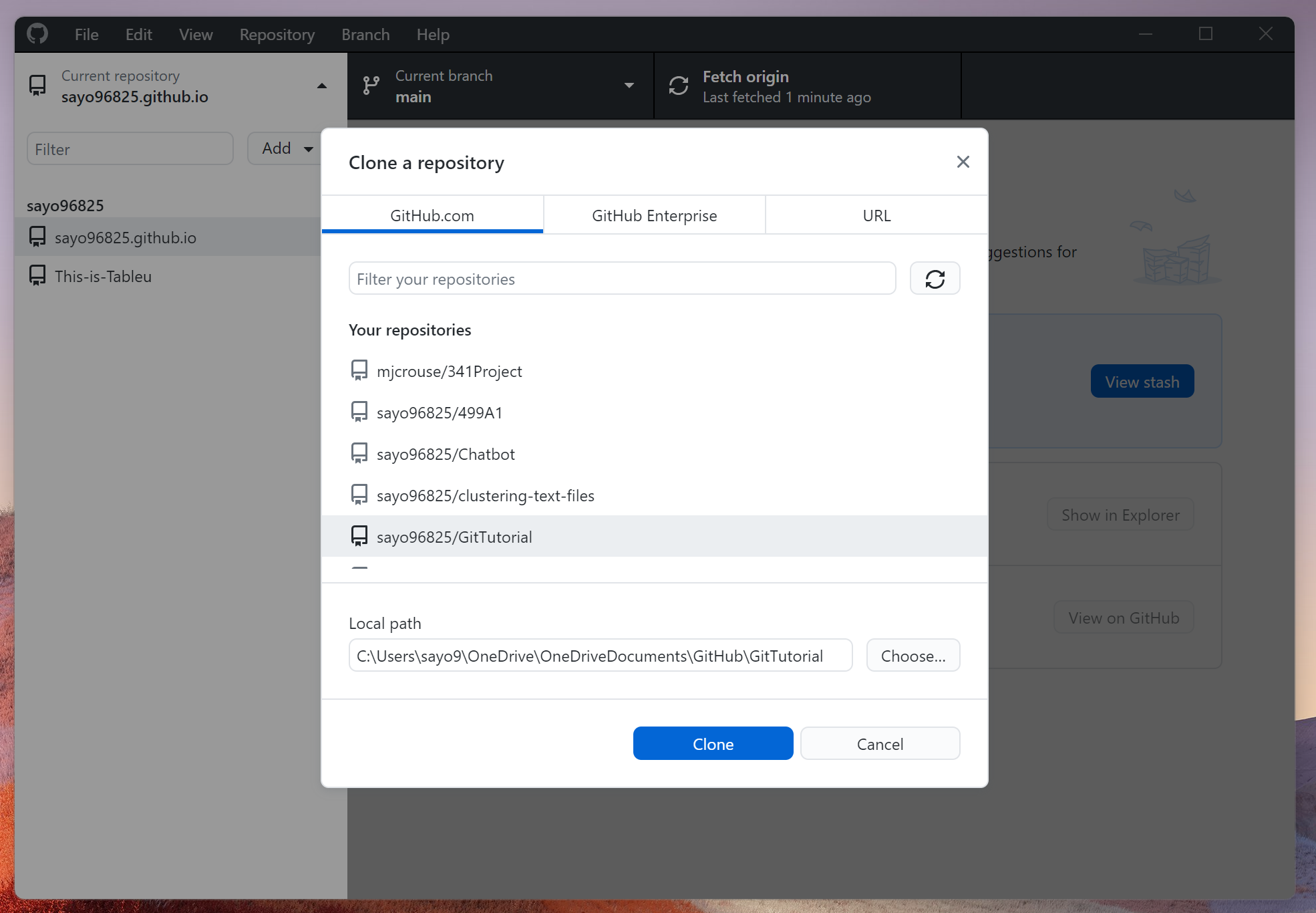Click the Local path text field
Image resolution: width=1316 pixels, height=913 pixels.
click(x=601, y=656)
